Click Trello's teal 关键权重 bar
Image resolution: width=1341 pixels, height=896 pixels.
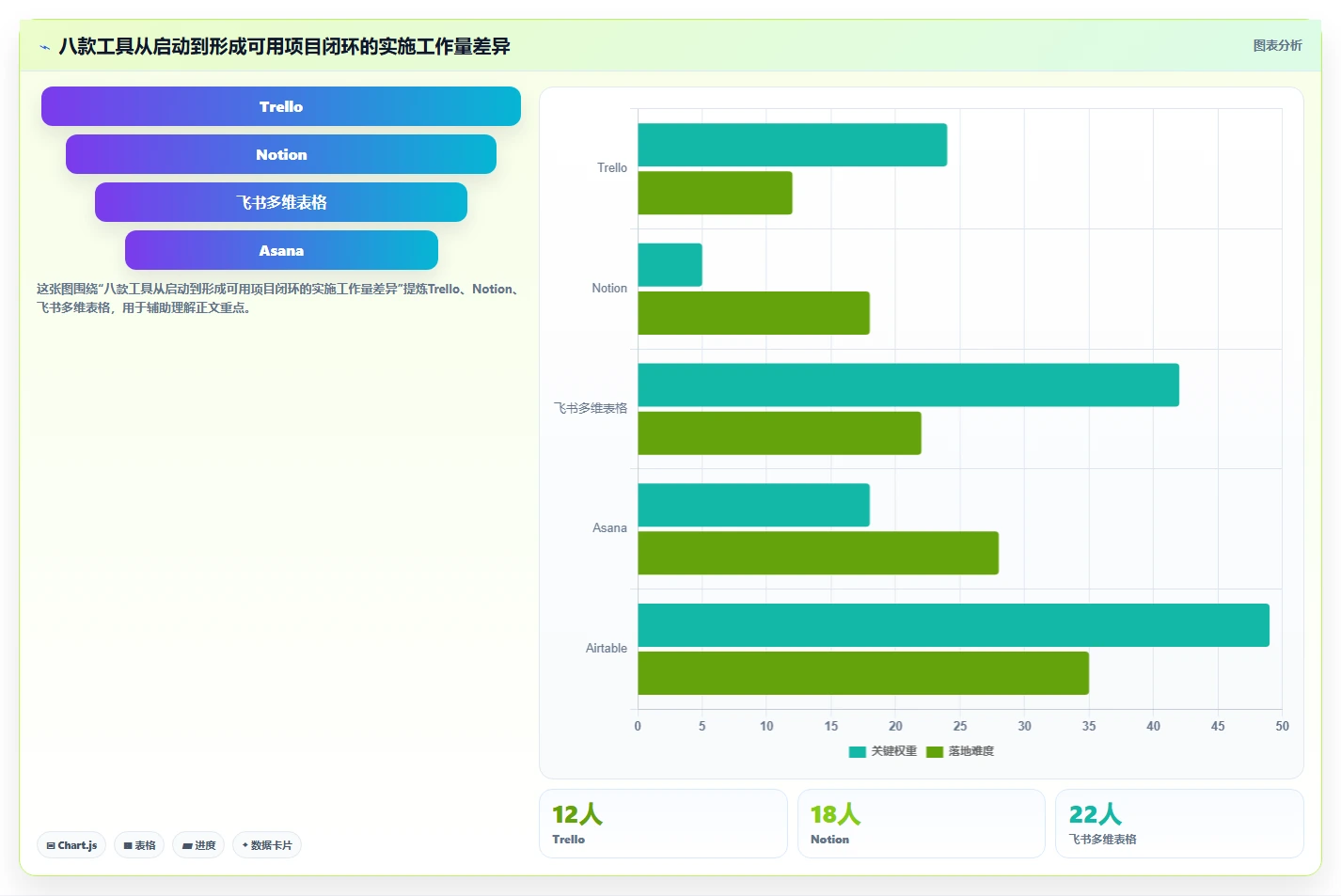tap(793, 145)
